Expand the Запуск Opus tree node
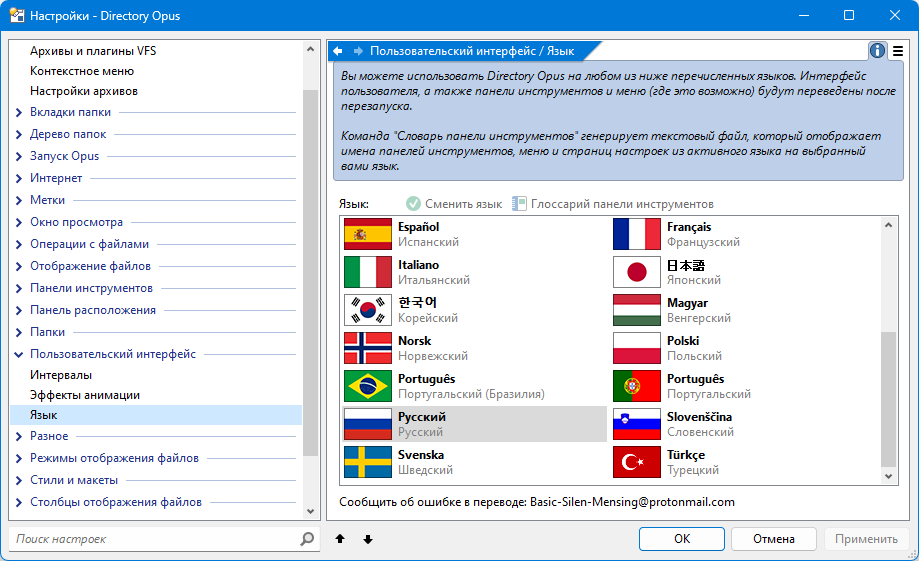Image resolution: width=919 pixels, height=561 pixels. (19, 157)
